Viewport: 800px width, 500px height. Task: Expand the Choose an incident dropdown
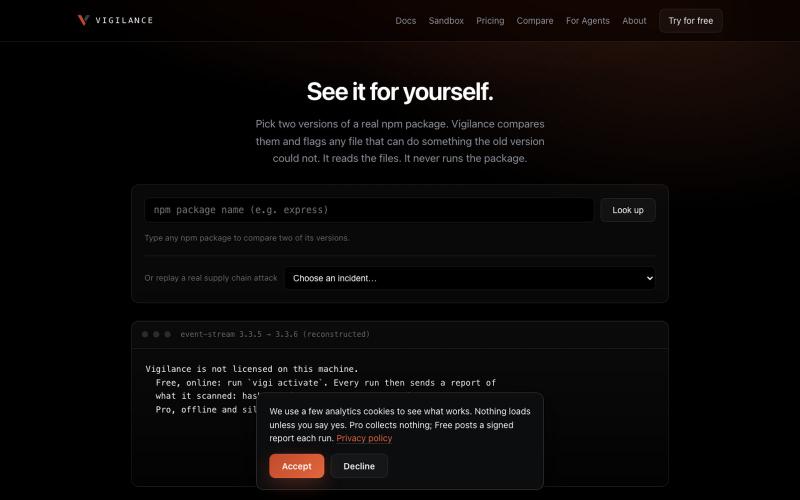tap(469, 278)
